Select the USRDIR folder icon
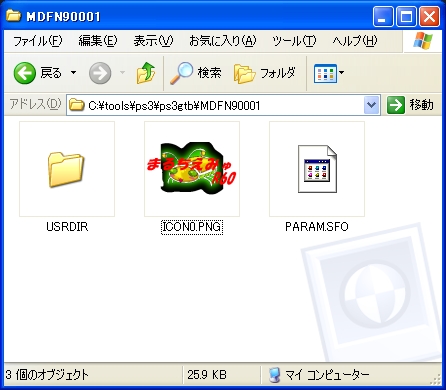Screen dimensions: 446x390 [67, 169]
